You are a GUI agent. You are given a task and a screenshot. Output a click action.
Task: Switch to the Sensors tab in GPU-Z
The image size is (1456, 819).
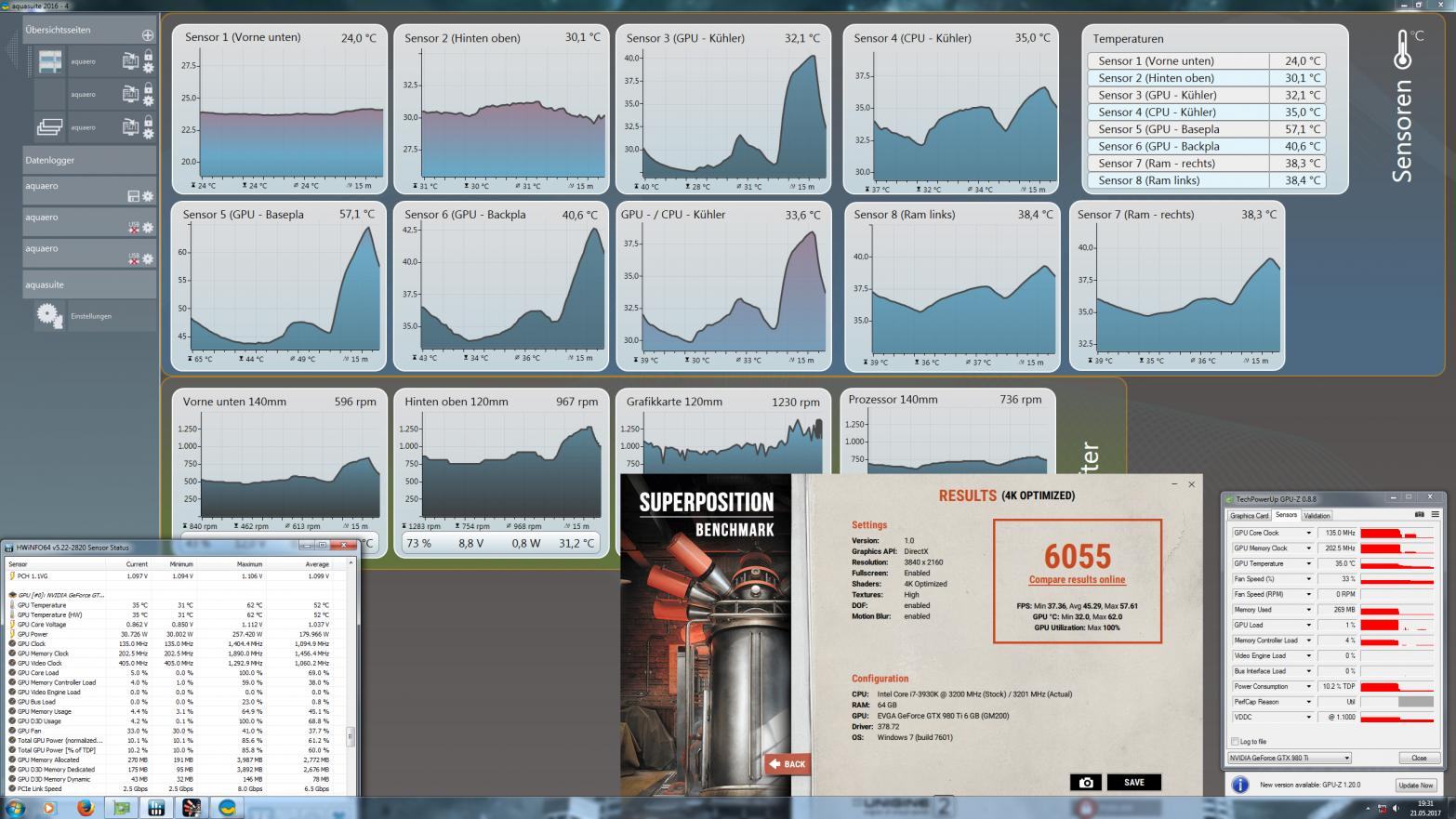(1286, 515)
